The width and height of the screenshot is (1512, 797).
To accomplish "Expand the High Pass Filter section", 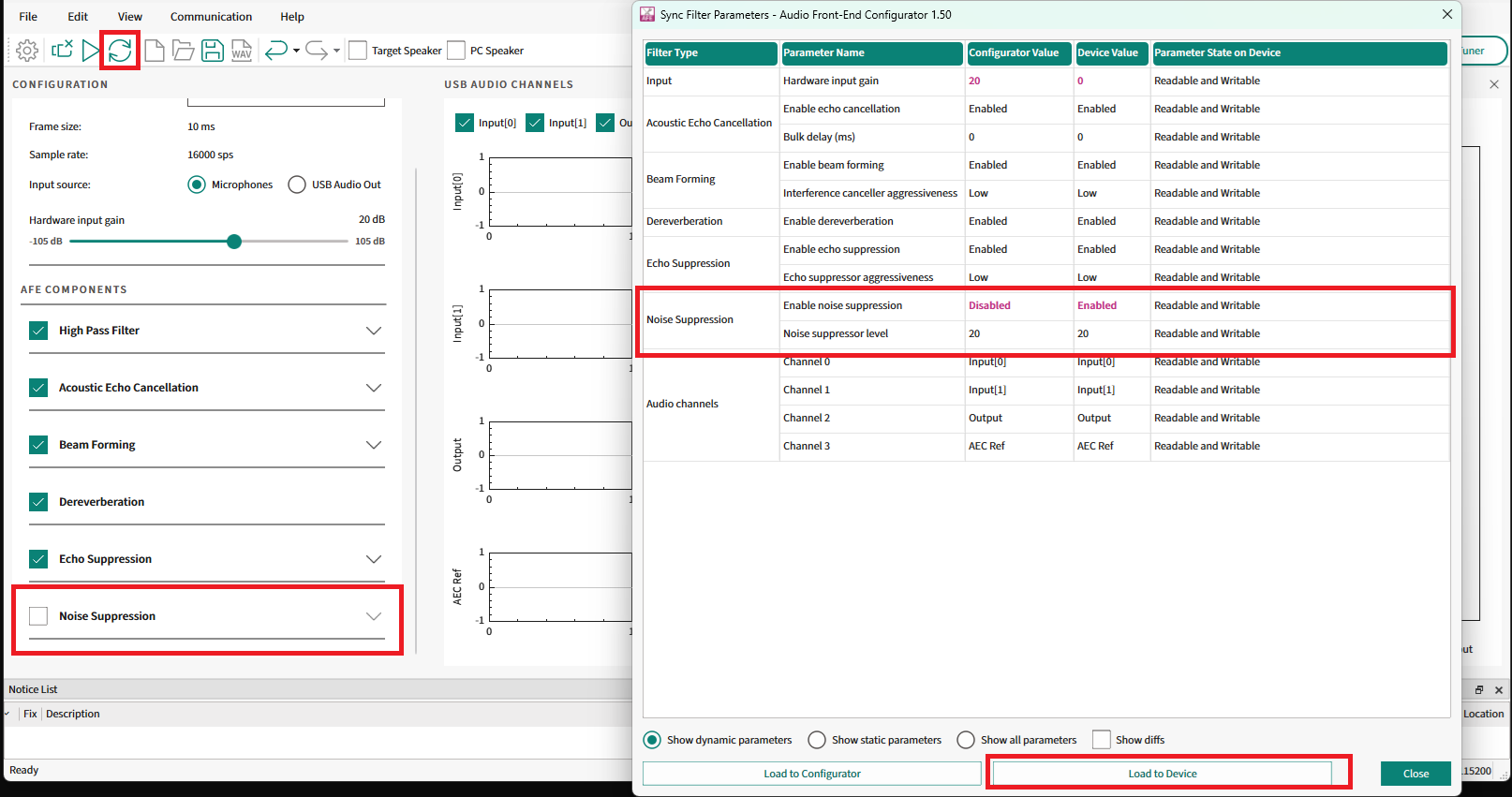I will point(374,331).
